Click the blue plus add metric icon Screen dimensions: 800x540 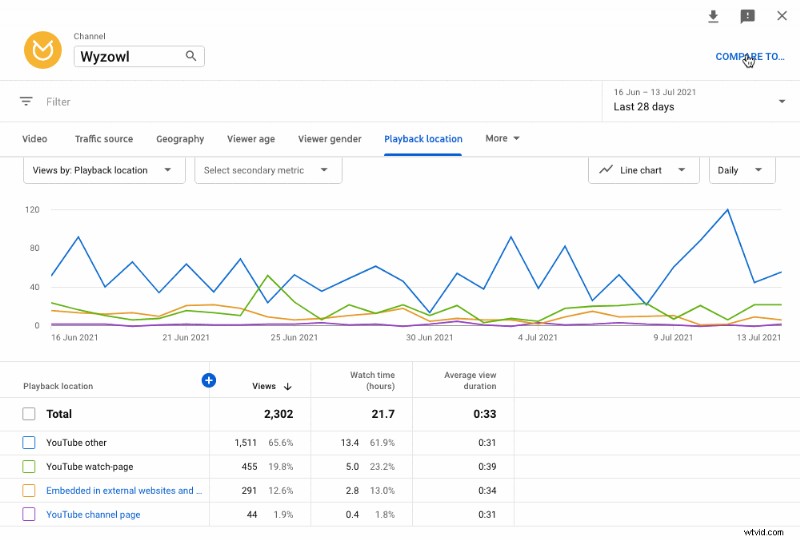tap(209, 380)
